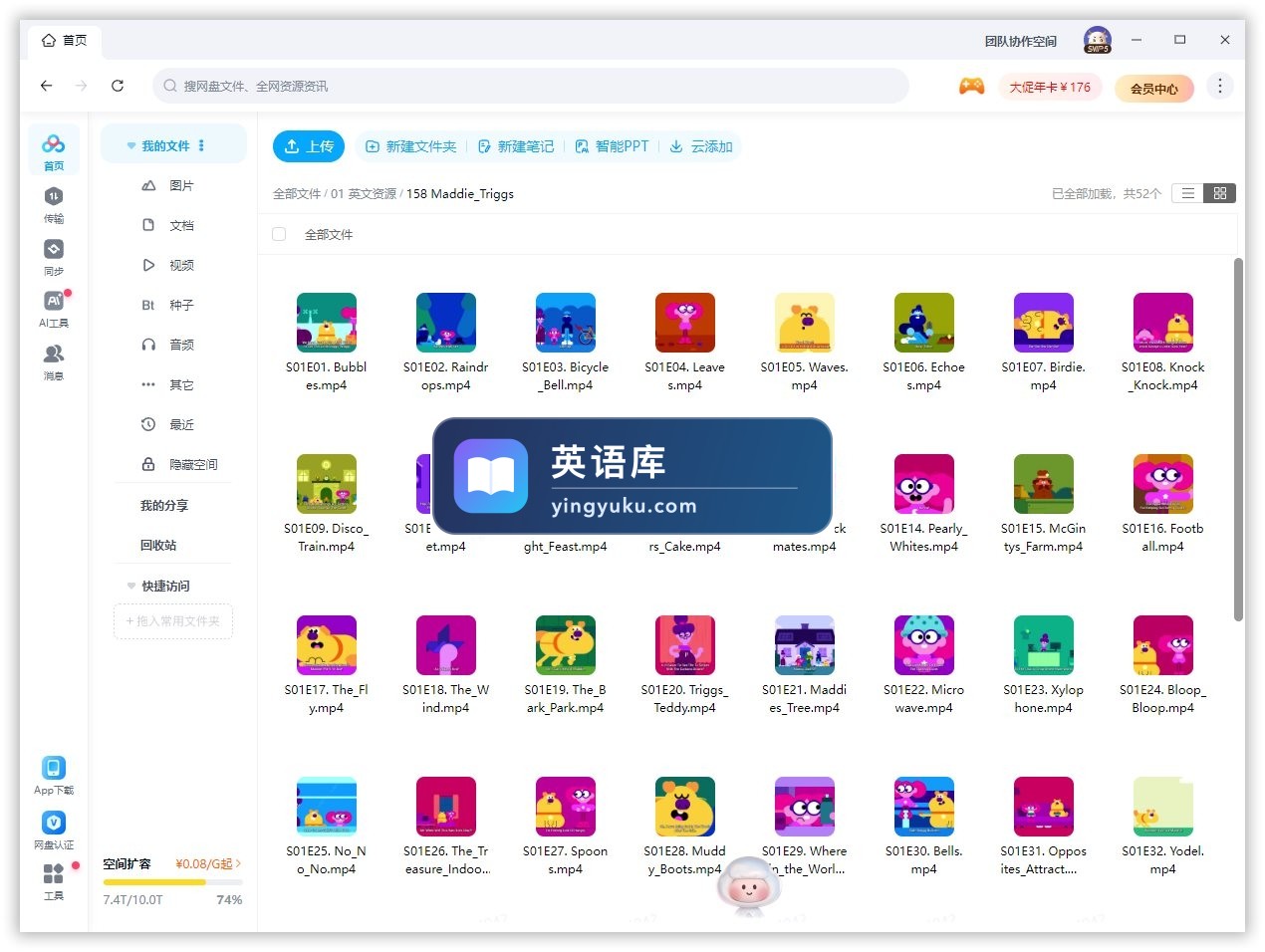Open the AI工具 sidebar icon
The height and width of the screenshot is (952, 1265).
coord(54,309)
